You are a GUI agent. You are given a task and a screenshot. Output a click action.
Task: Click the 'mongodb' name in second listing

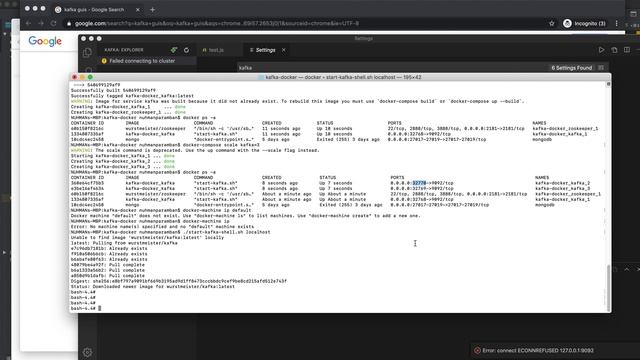544,205
